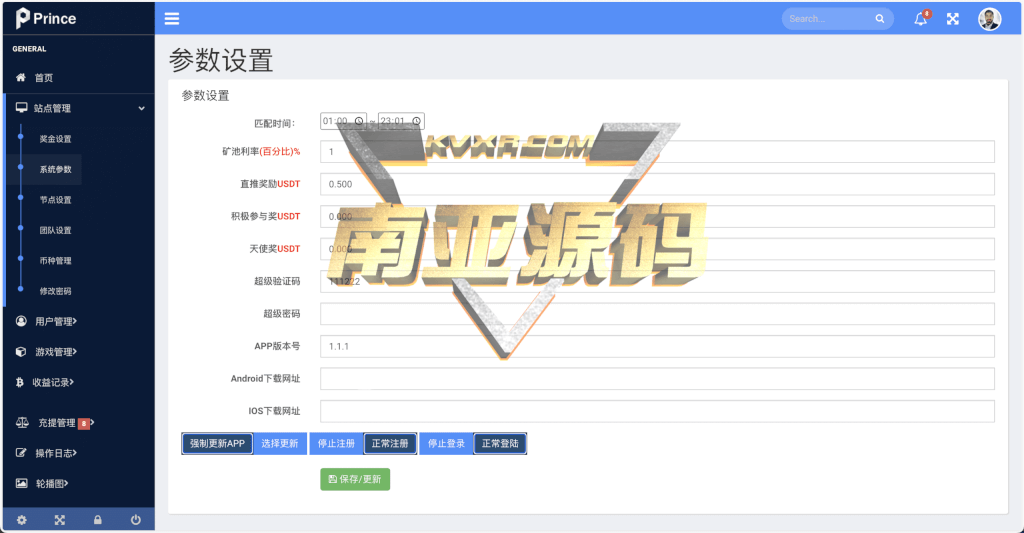Open settings gear in sidebar footer
The image size is (1024, 533).
point(22,520)
